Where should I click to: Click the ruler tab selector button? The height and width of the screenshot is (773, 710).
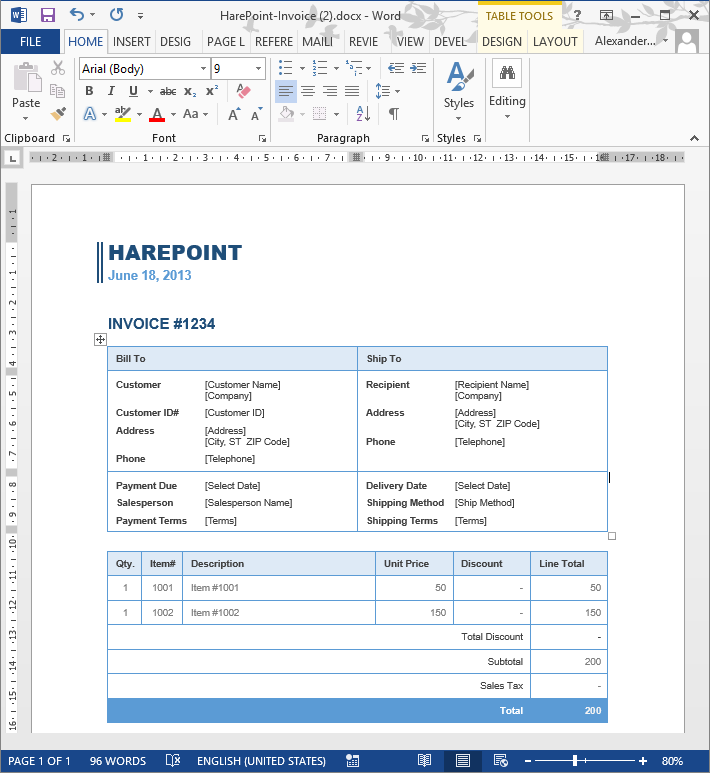(12, 158)
